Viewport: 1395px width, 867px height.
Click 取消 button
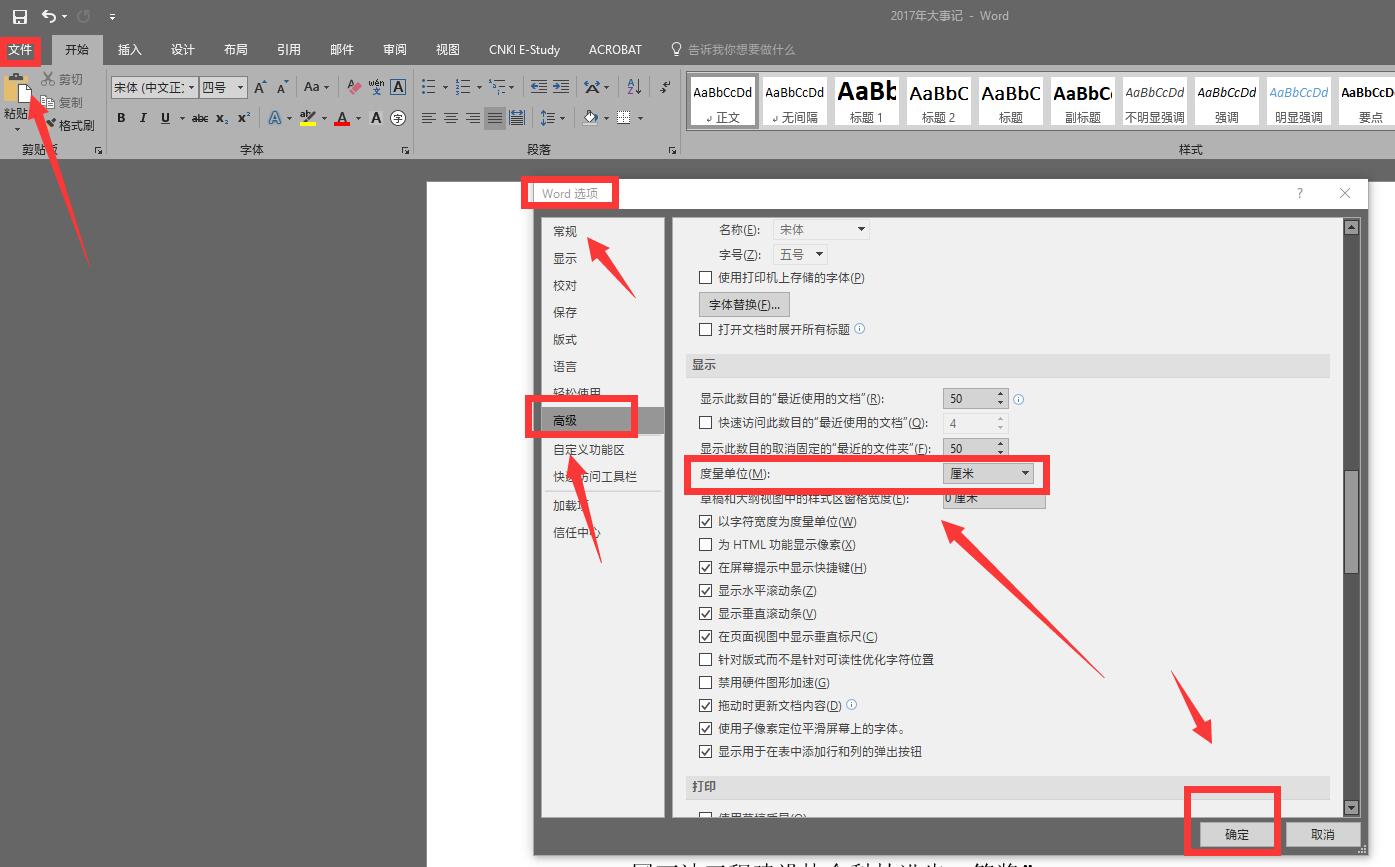click(x=1322, y=834)
